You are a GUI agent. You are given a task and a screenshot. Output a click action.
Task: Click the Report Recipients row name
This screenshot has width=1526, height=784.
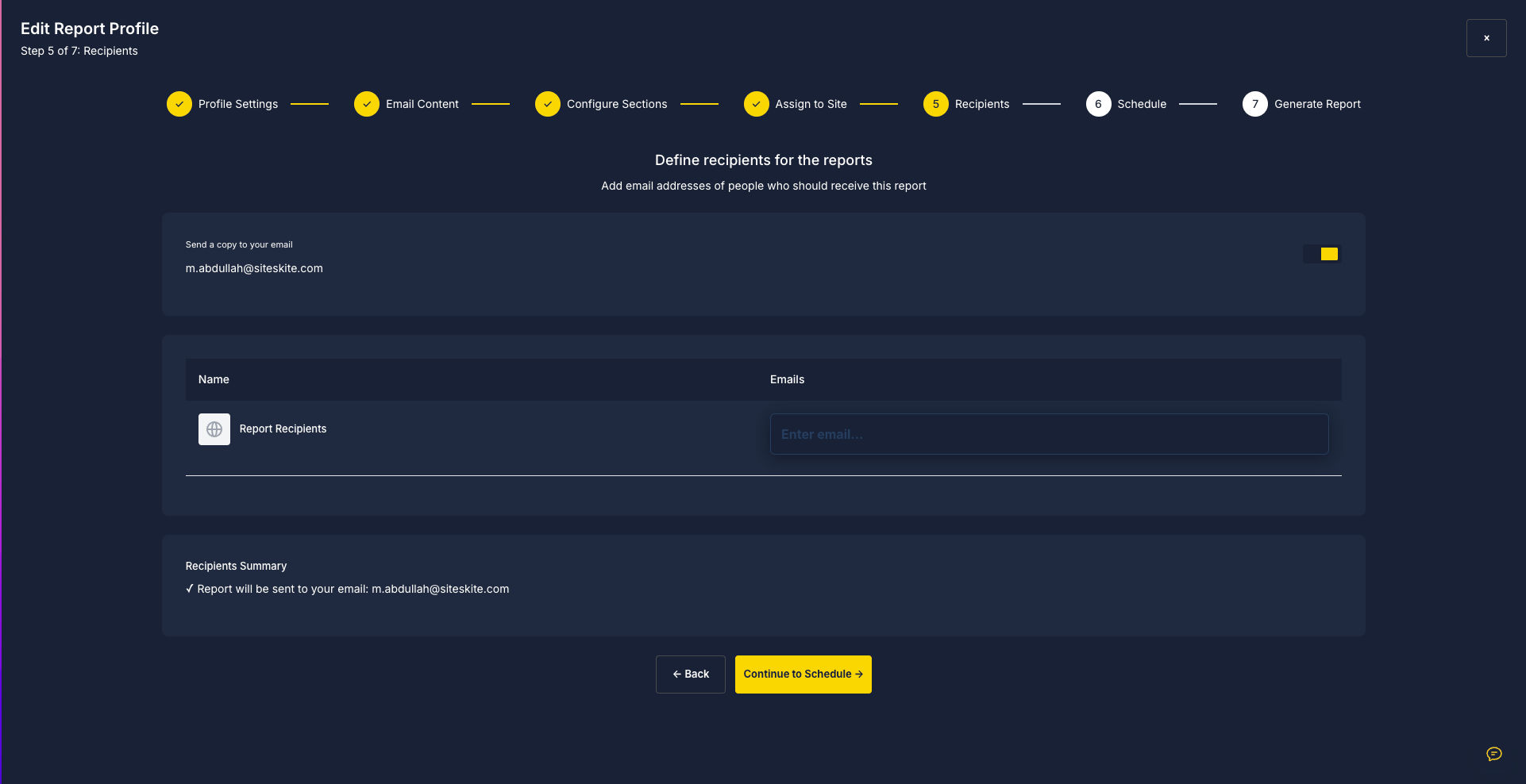click(283, 429)
